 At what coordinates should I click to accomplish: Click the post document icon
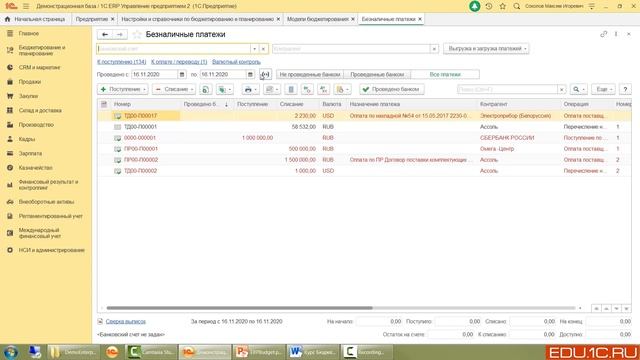tap(307, 89)
